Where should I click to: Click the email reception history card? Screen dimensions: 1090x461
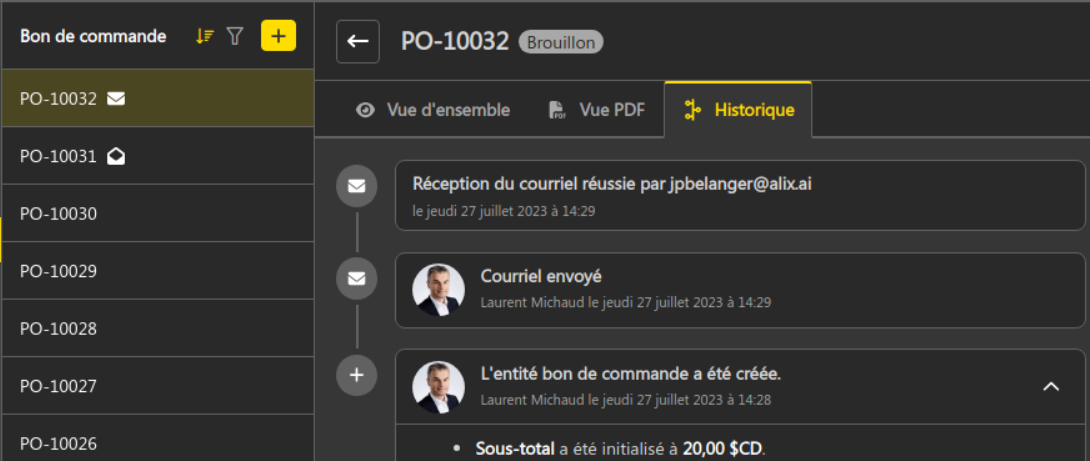pyautogui.click(x=740, y=195)
